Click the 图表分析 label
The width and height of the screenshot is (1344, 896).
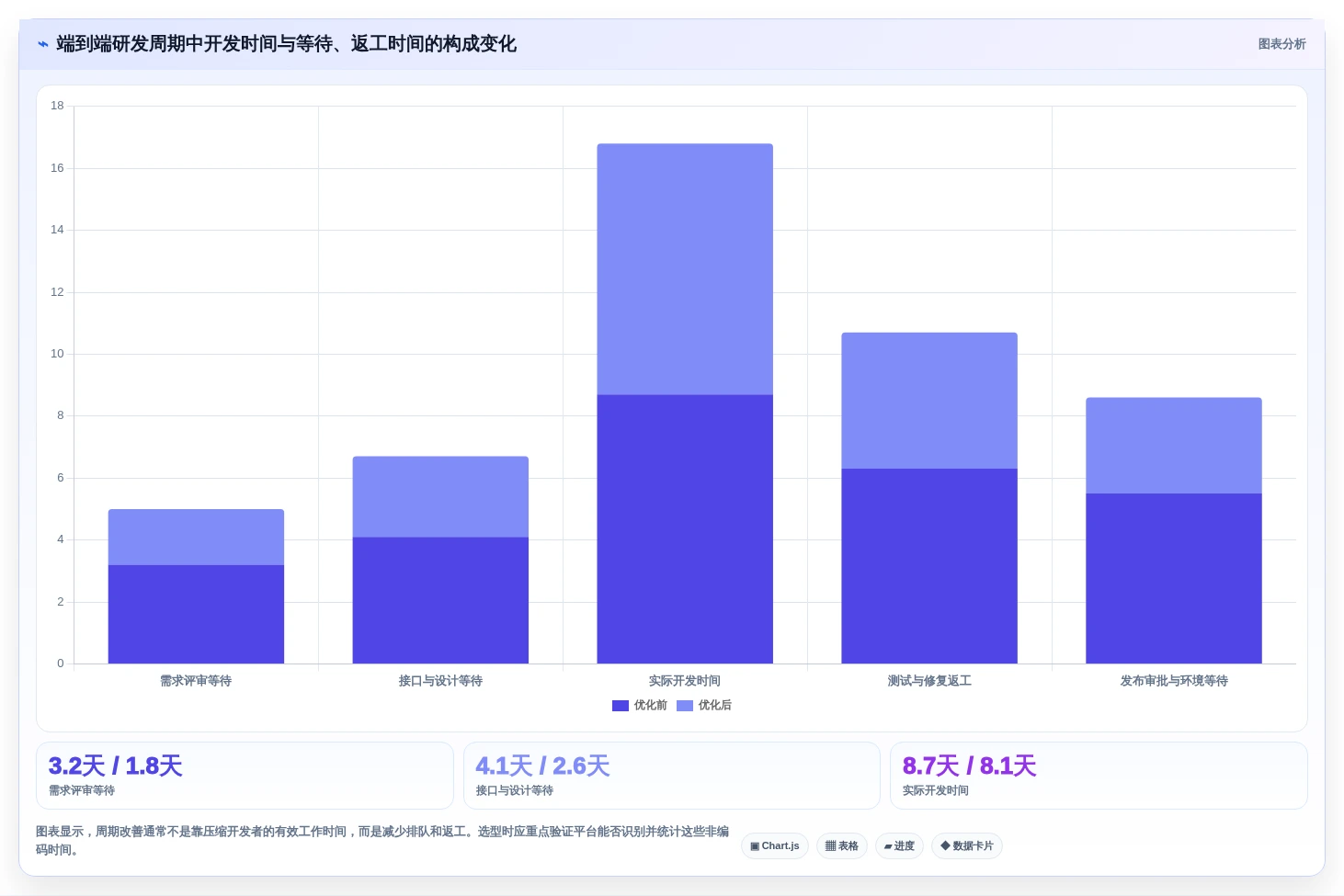pyautogui.click(x=1281, y=44)
